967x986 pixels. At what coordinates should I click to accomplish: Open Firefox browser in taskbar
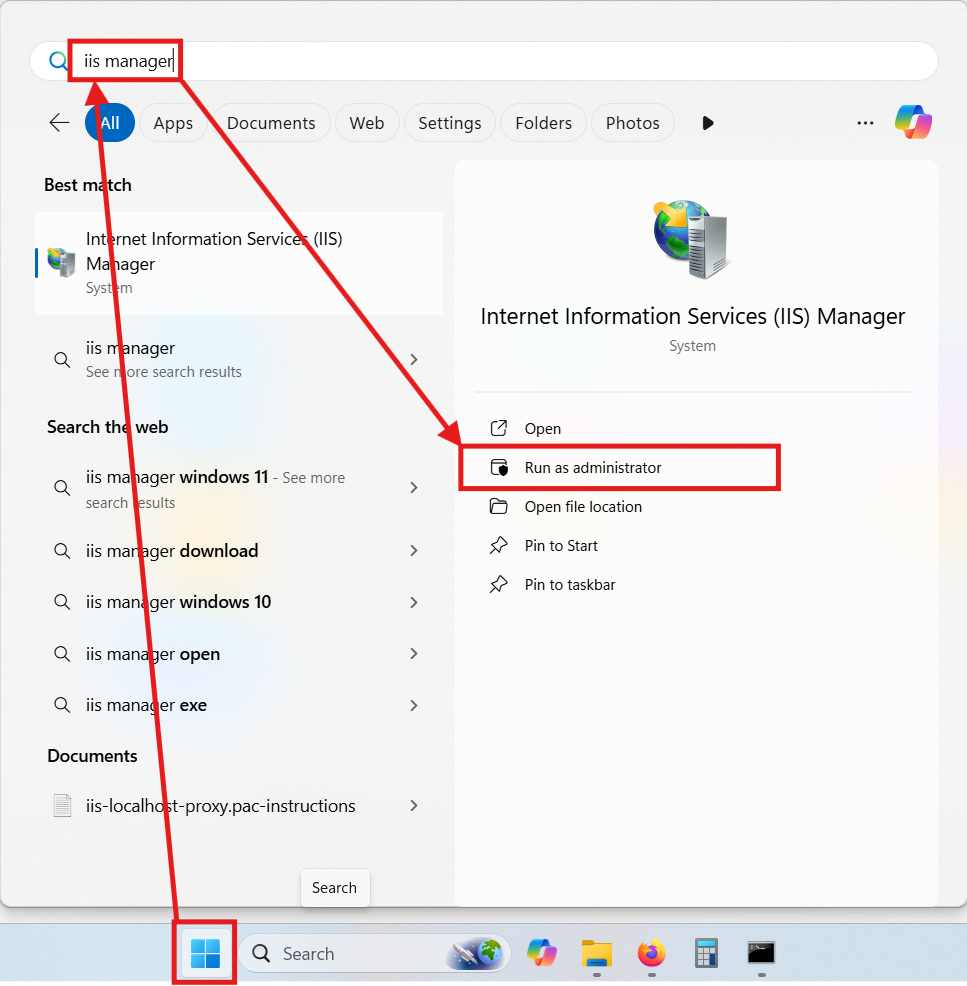tap(651, 954)
